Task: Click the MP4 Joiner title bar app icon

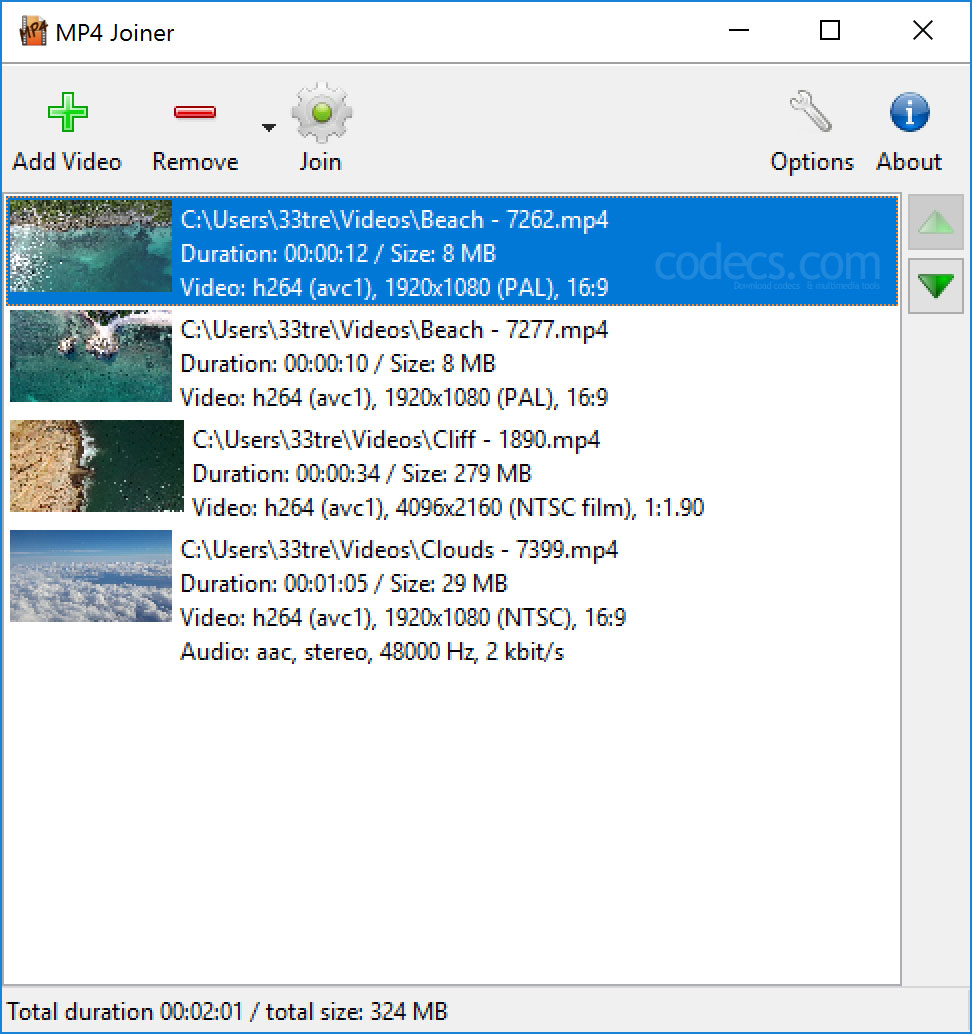Action: click(33, 31)
